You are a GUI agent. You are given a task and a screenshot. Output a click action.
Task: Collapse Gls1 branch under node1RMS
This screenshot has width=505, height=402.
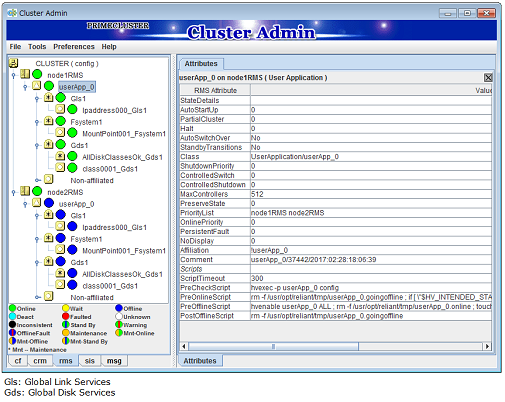pyautogui.click(x=37, y=99)
